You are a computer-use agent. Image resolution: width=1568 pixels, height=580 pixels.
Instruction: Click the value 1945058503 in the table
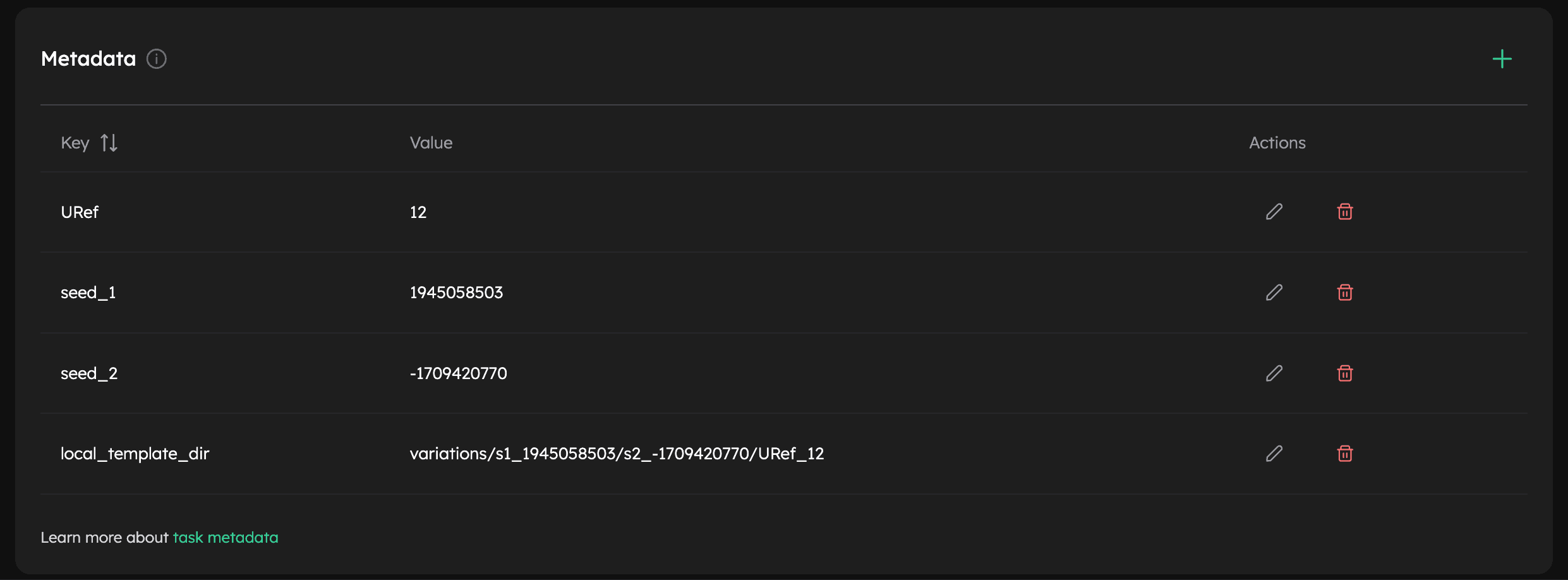tap(456, 292)
